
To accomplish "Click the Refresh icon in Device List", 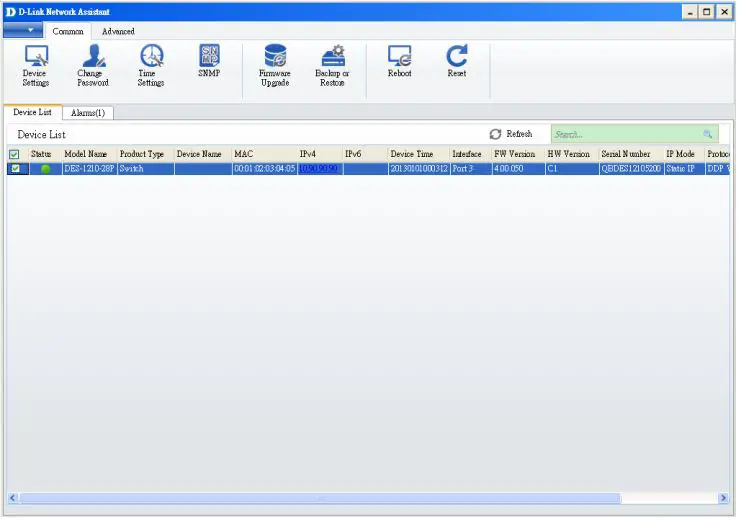I will (x=495, y=134).
